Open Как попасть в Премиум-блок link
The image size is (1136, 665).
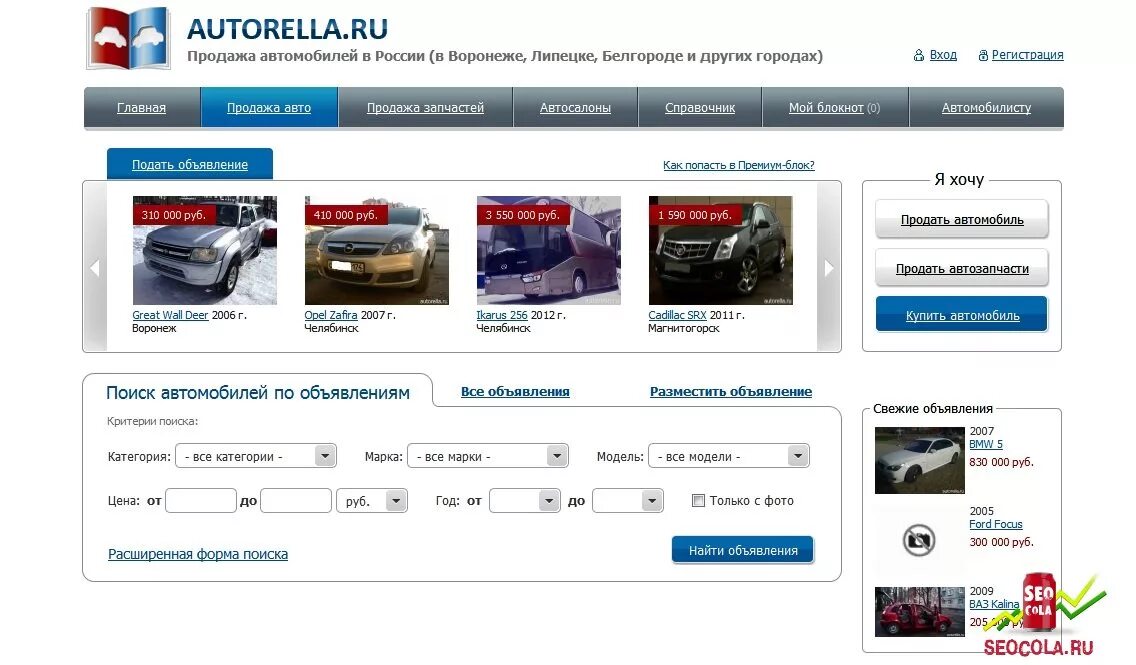(x=739, y=165)
